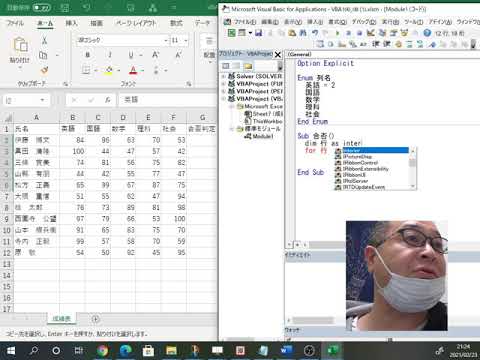Toggle Folders icon in VBA Project pane
Viewport: 480px width, 360px height.
(x=247, y=66)
